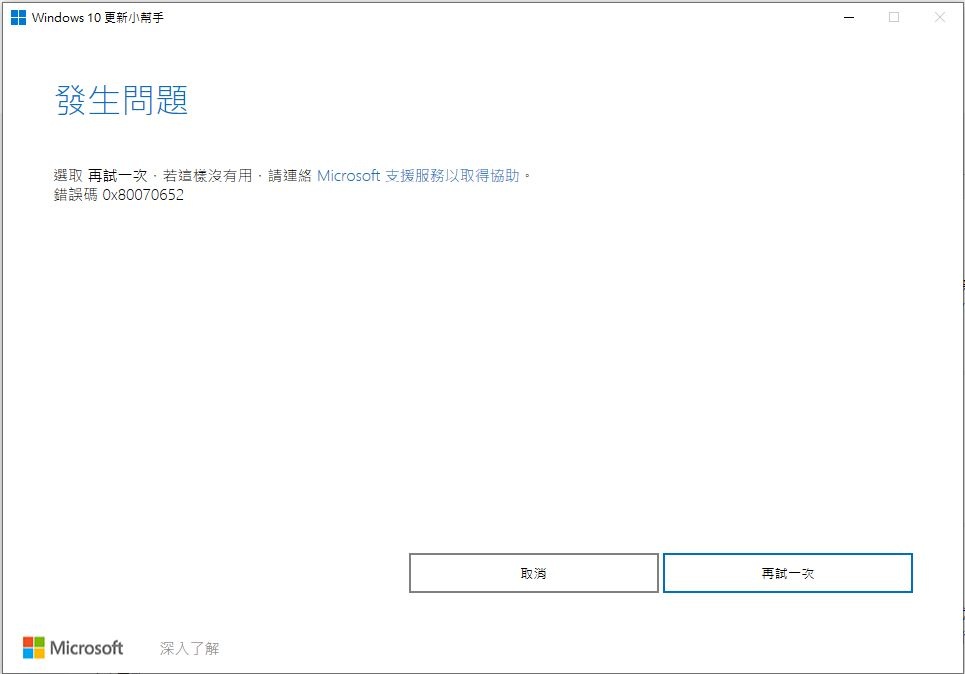Image resolution: width=965 pixels, height=674 pixels.
Task: Click the Windows logo in the title bar
Action: [x=18, y=17]
